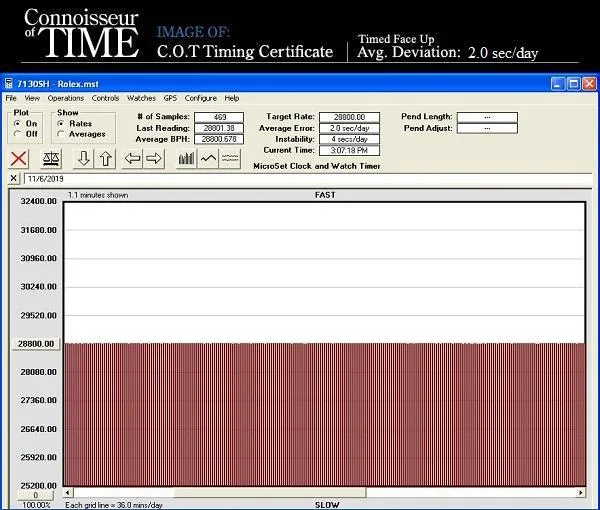Click the FAST label above the graph

pyautogui.click(x=325, y=195)
